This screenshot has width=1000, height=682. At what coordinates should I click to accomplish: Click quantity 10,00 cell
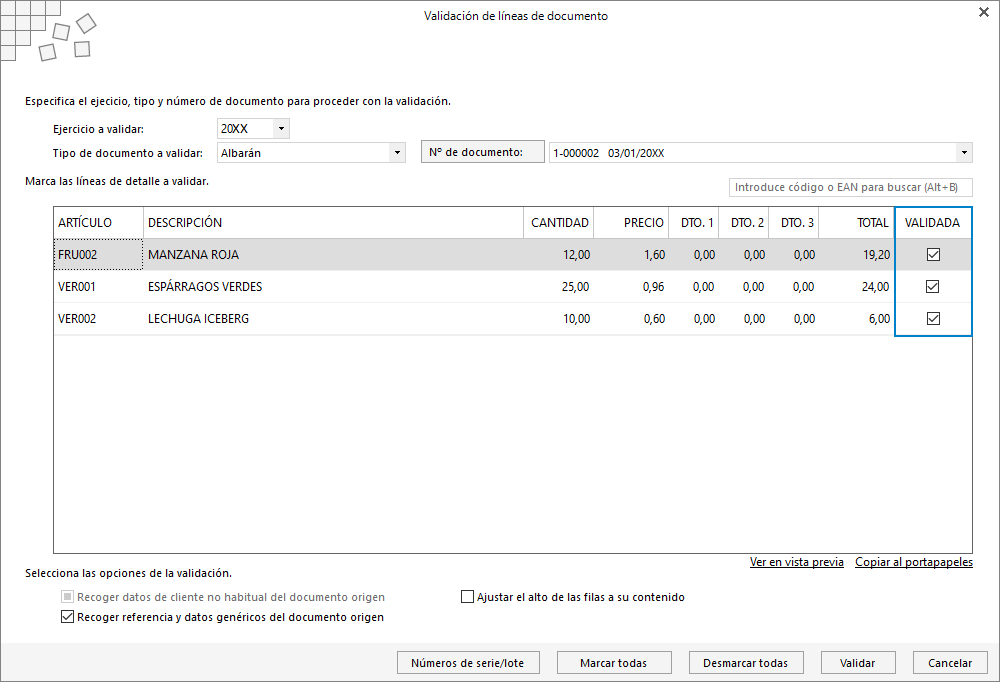(x=559, y=318)
